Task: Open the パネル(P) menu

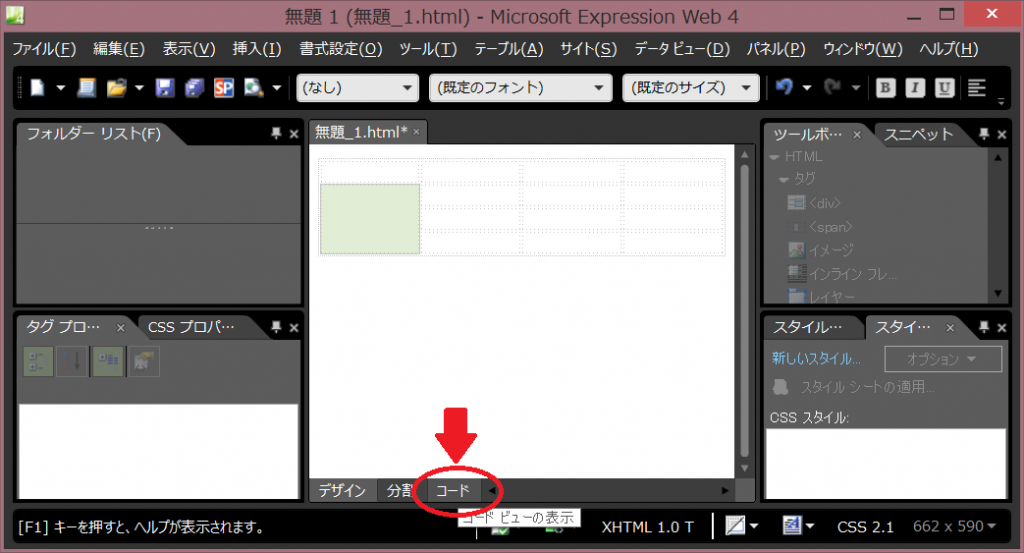Action: (776, 49)
